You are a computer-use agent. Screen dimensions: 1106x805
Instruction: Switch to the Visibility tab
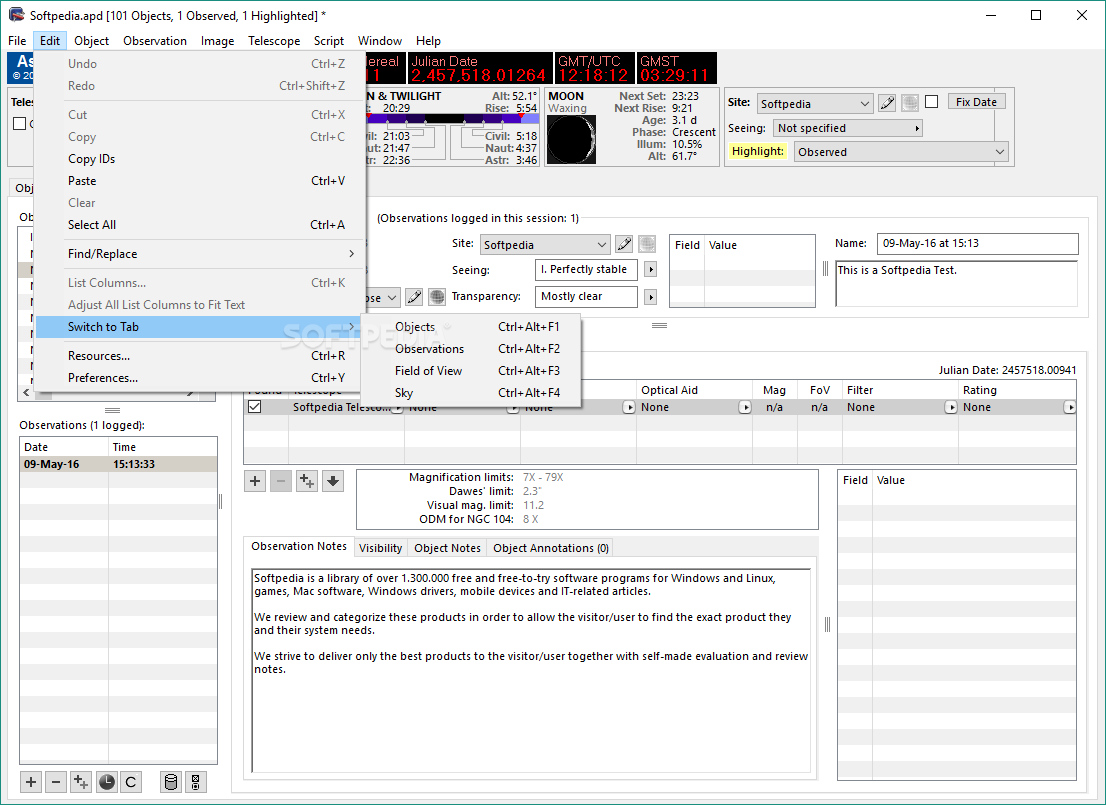tap(380, 548)
